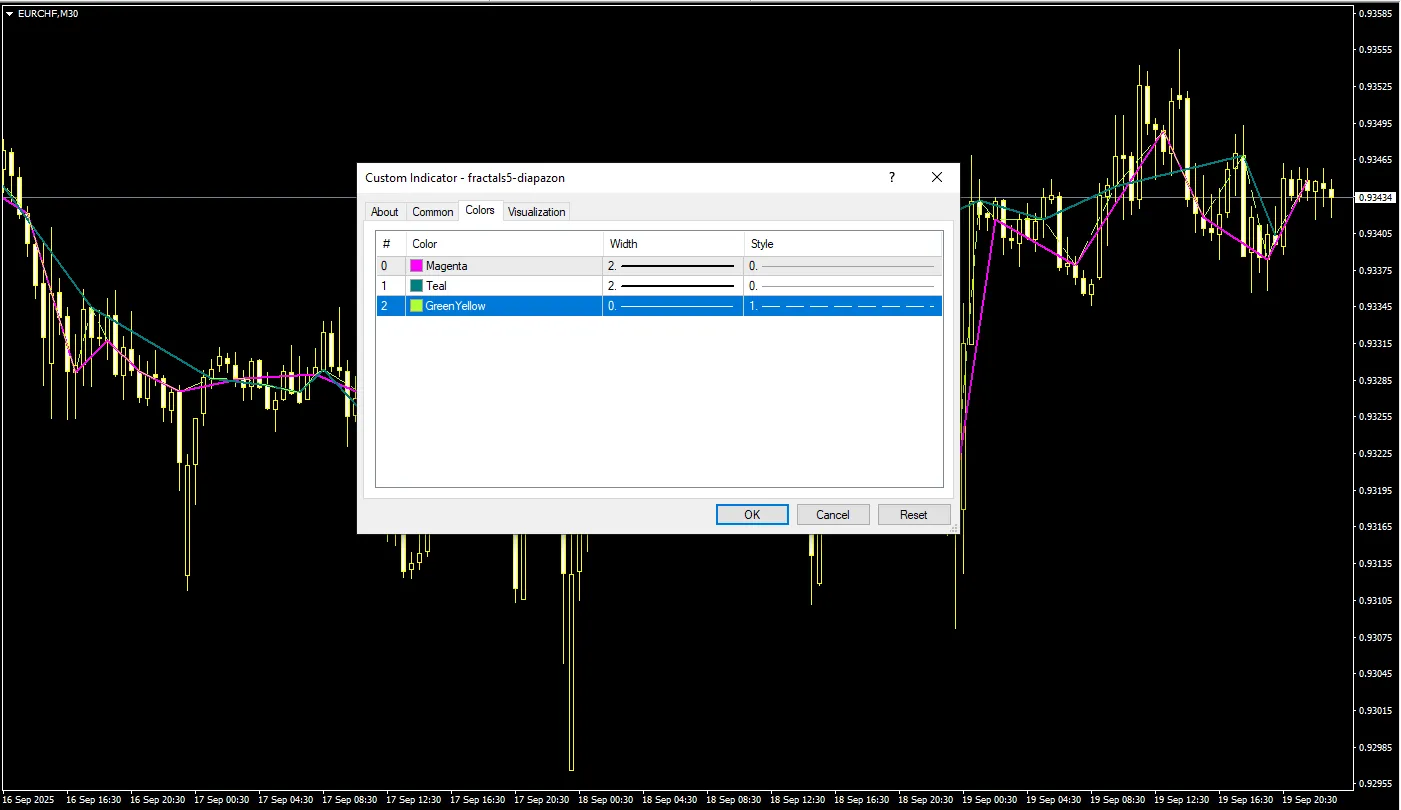1401x810 pixels.
Task: Click the Teal color swatch
Action: tap(416, 286)
